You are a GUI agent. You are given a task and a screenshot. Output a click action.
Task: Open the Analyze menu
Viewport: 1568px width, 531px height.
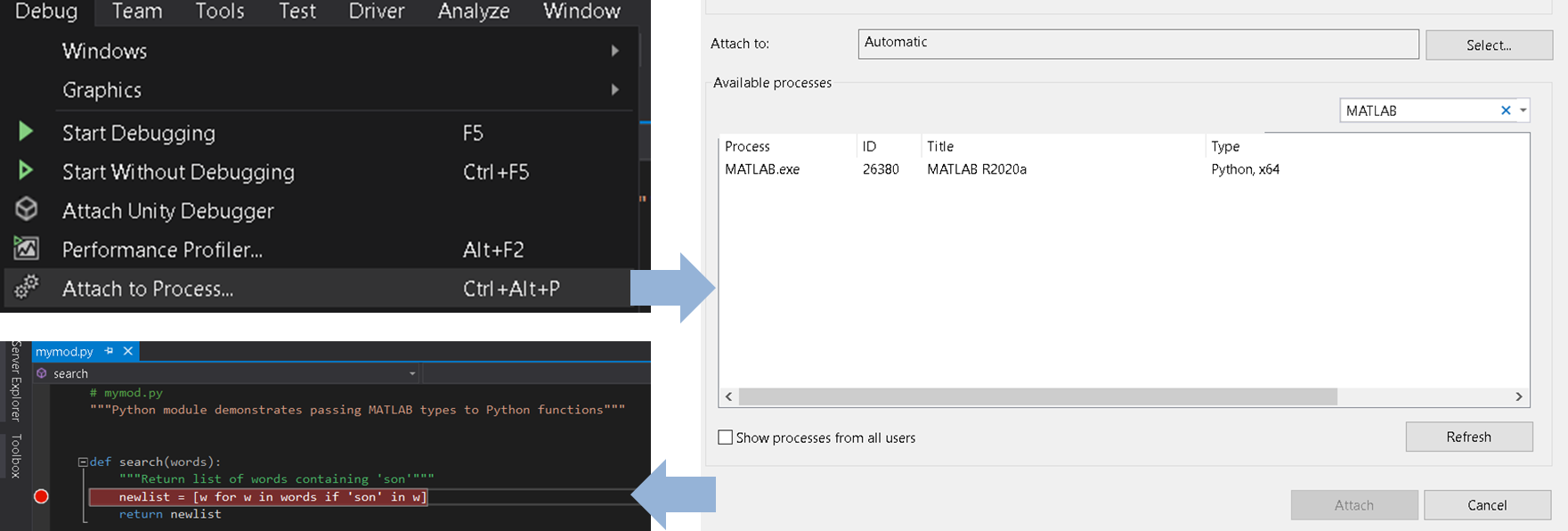click(x=474, y=11)
